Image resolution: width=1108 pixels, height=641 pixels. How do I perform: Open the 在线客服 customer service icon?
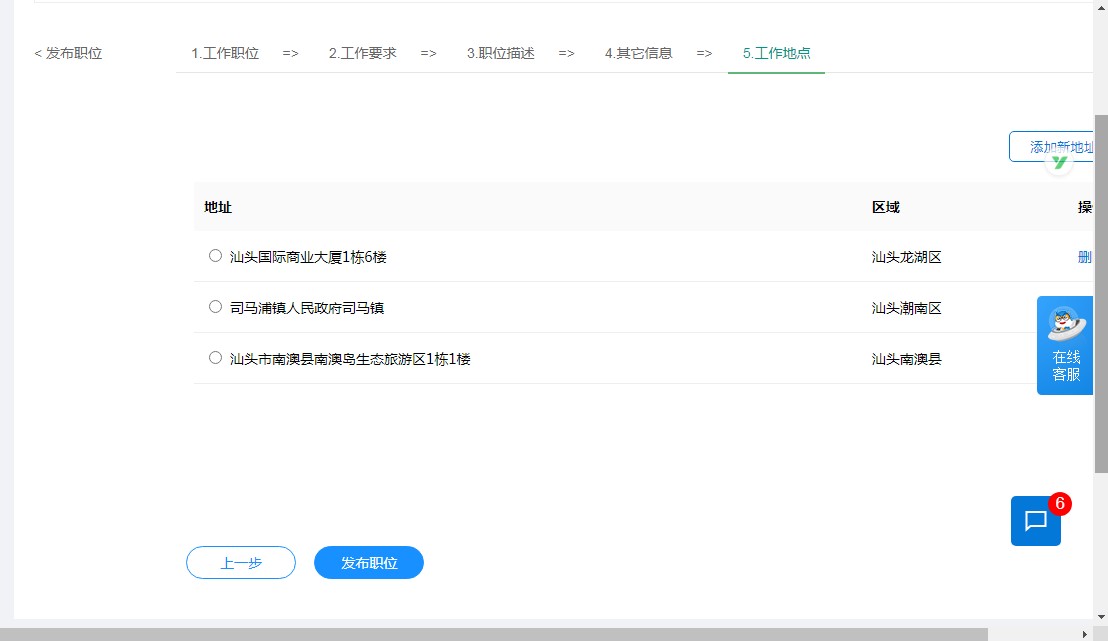tap(1065, 345)
